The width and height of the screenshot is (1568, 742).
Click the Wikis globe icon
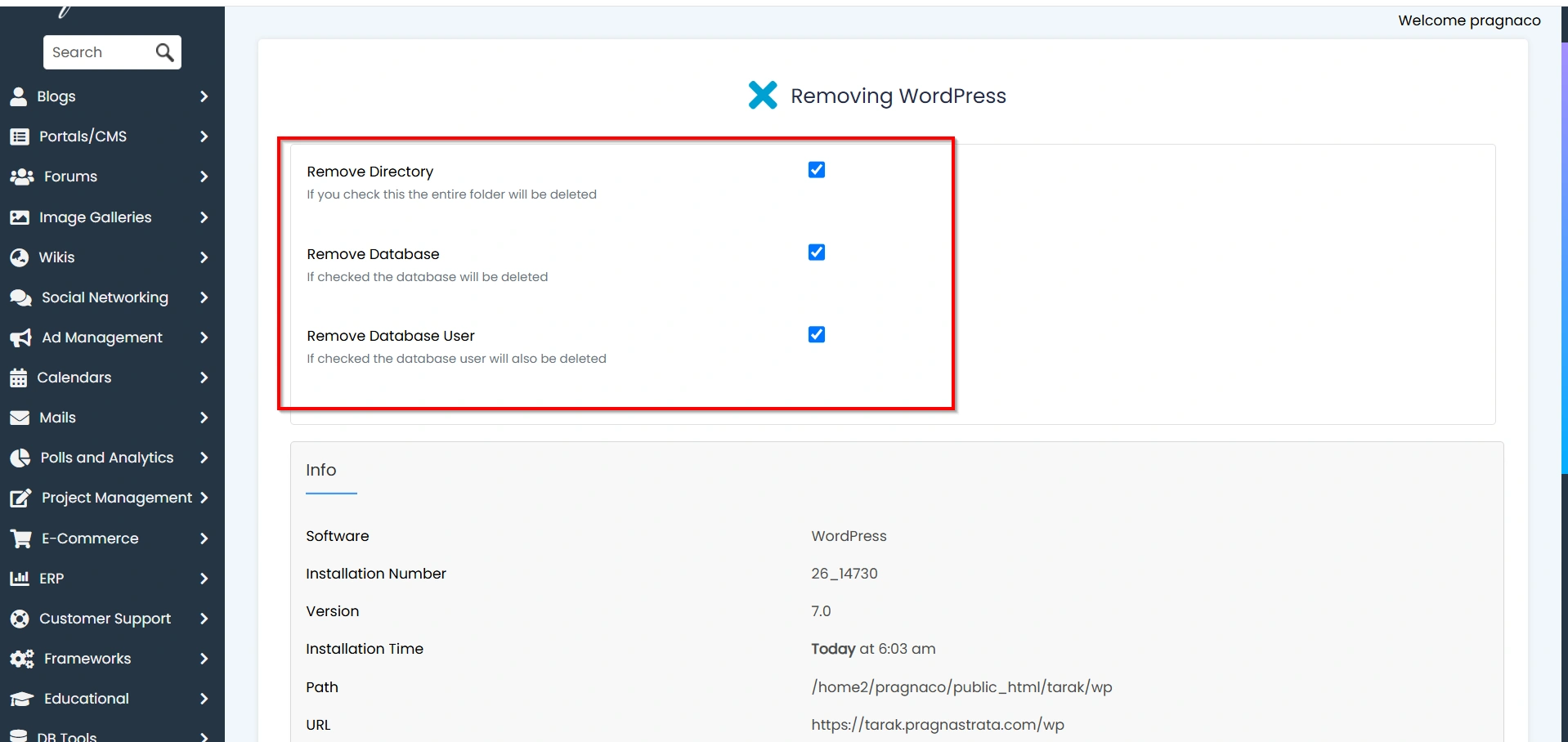tap(20, 257)
